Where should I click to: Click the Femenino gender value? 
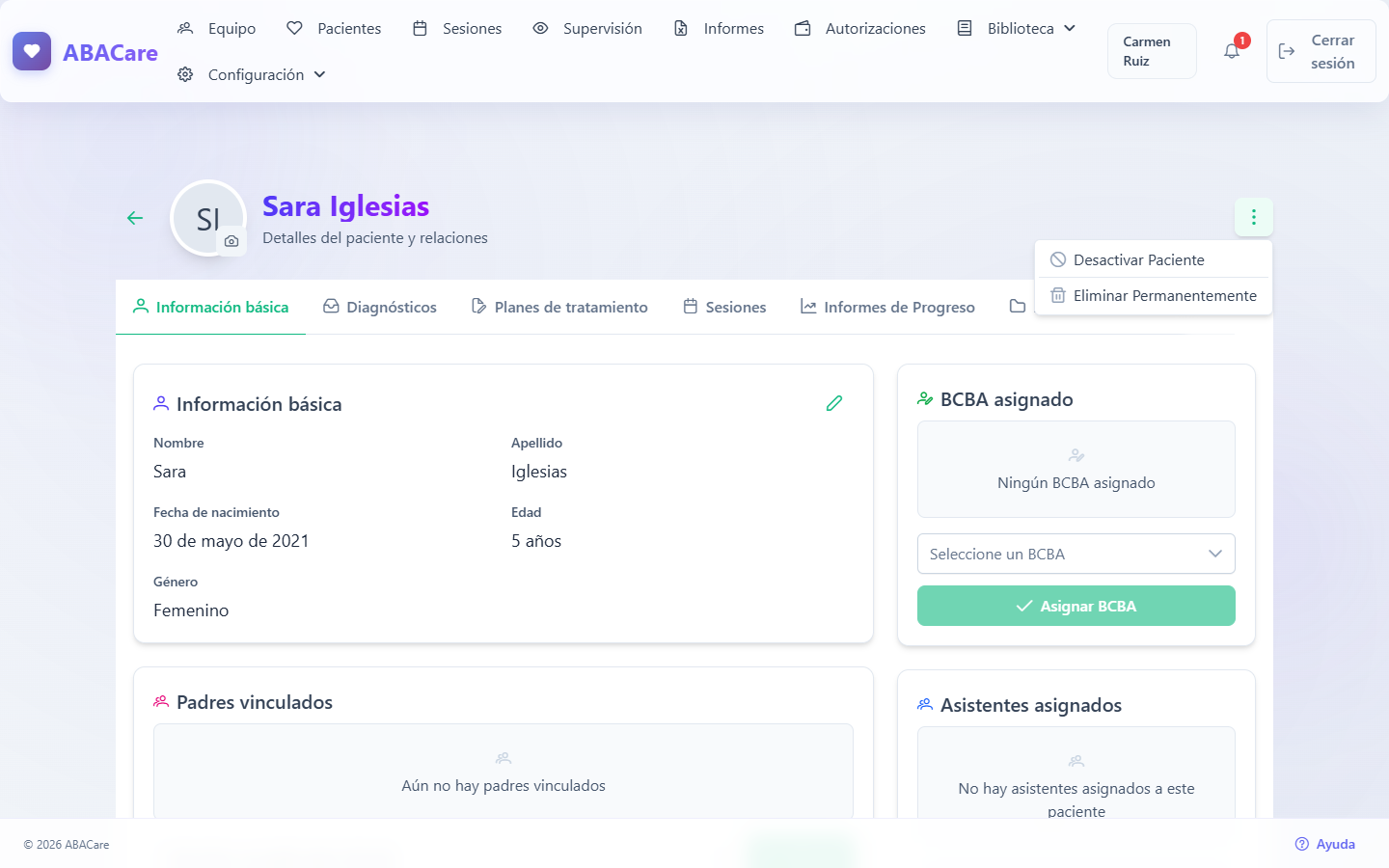tap(191, 610)
